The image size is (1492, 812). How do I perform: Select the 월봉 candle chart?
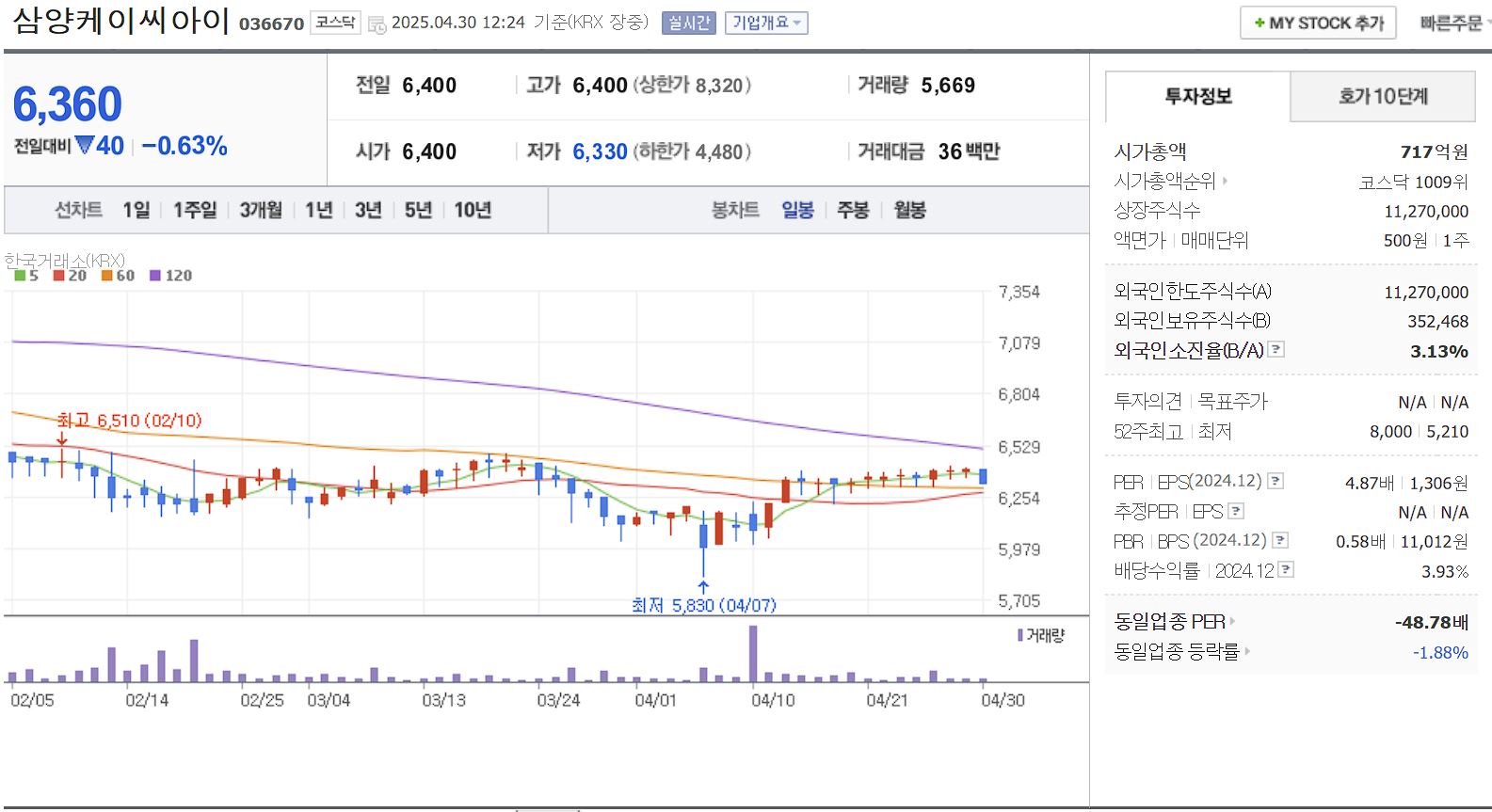coord(909,210)
